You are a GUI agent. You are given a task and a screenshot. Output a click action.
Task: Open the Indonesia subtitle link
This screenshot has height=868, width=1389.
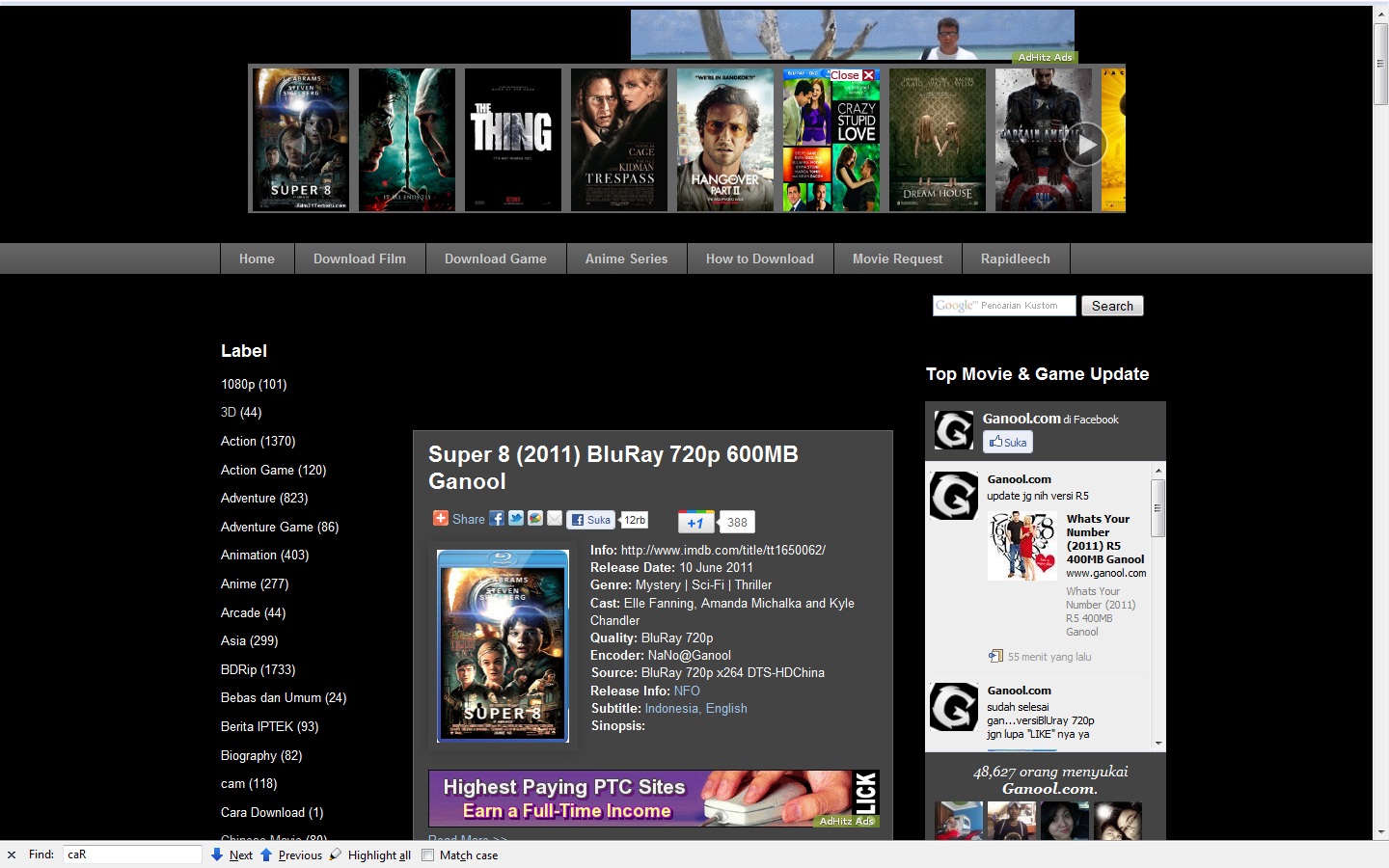671,708
